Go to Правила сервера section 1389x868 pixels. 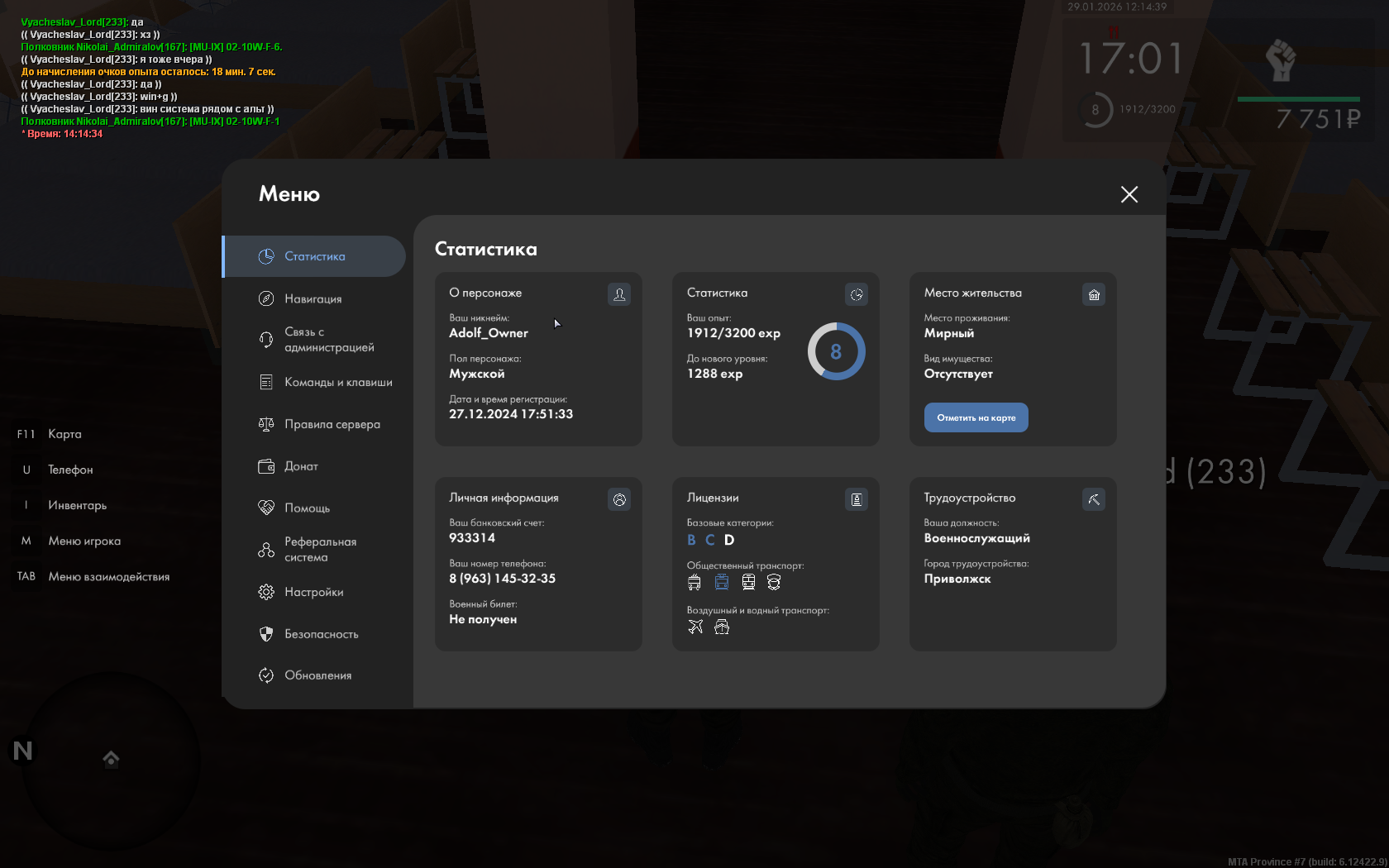(x=332, y=424)
